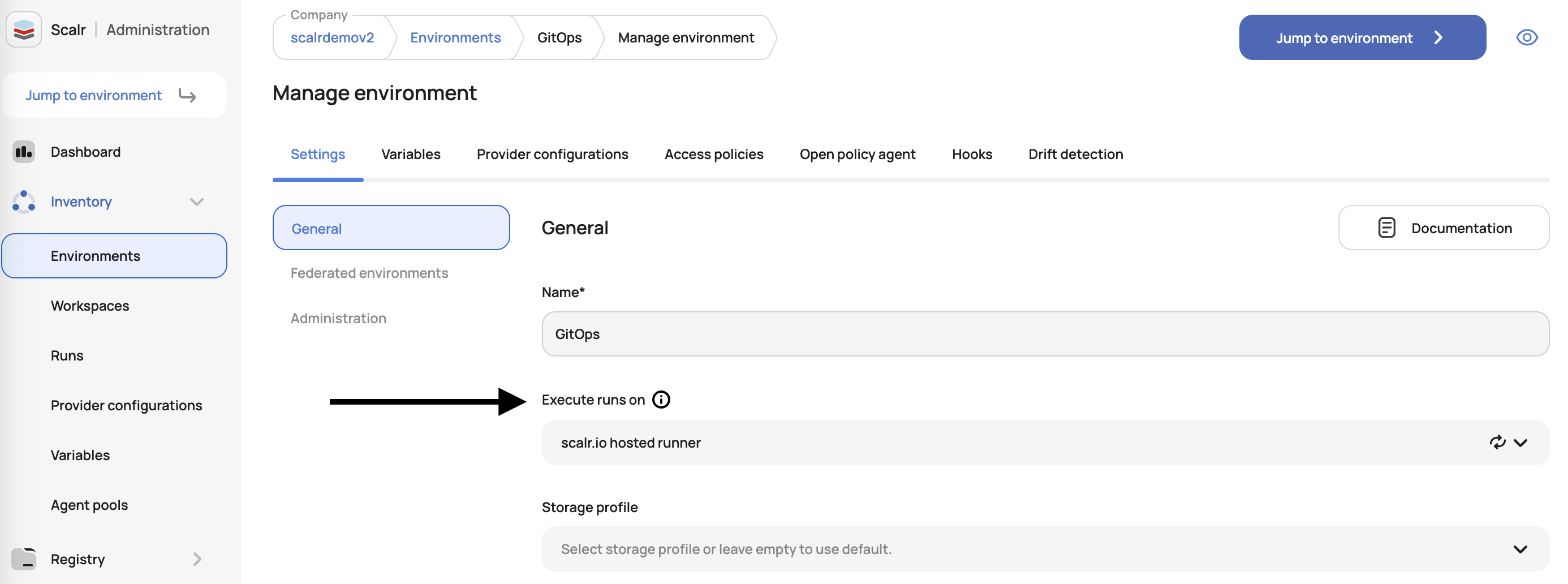
Task: Open the scalr.io hosted runner dropdown arrow
Action: point(1520,443)
